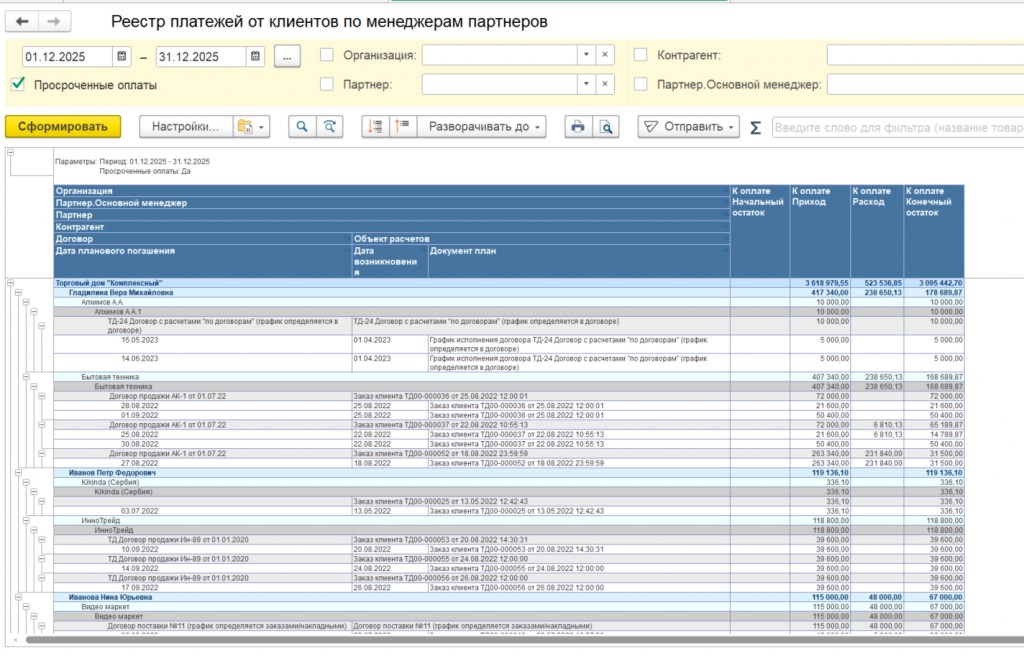
Task: Open print preview icon
Action: pyautogui.click(x=605, y=127)
